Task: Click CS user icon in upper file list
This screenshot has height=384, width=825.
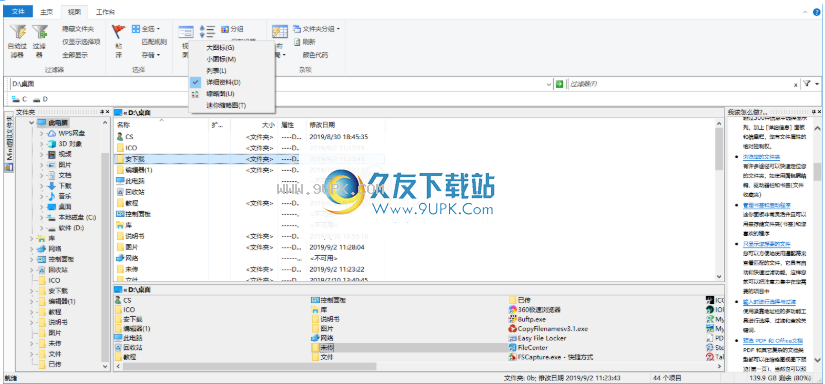Action: [x=120, y=137]
